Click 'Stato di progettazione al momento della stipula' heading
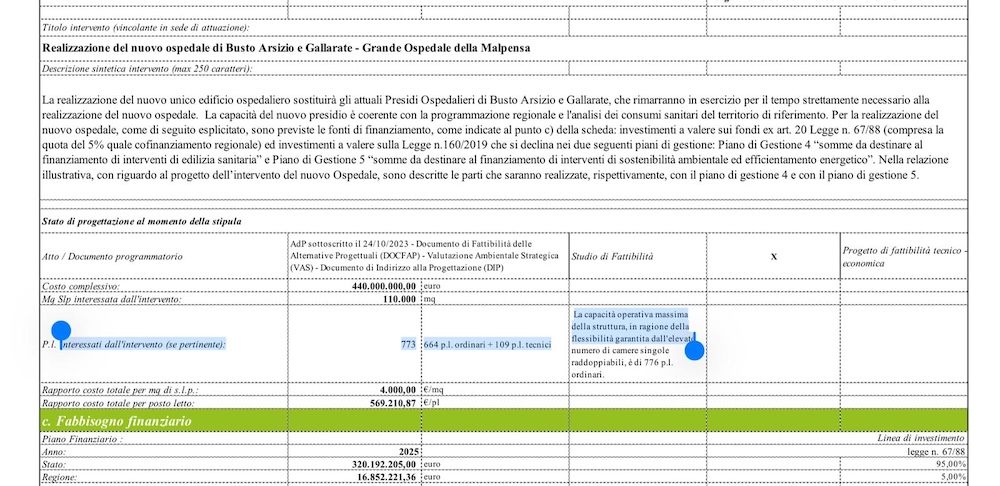The height and width of the screenshot is (486, 1000). [x=142, y=221]
